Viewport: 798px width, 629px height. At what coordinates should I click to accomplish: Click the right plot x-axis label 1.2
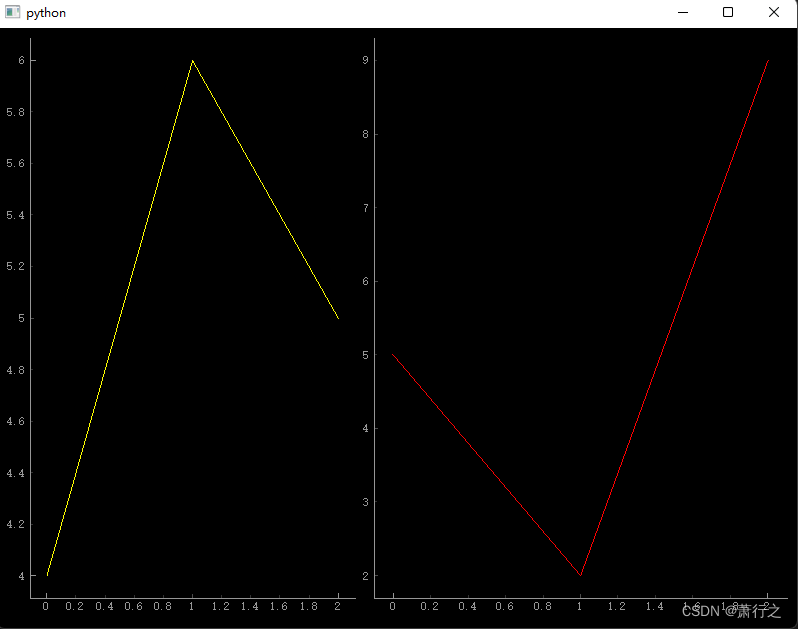[617, 606]
